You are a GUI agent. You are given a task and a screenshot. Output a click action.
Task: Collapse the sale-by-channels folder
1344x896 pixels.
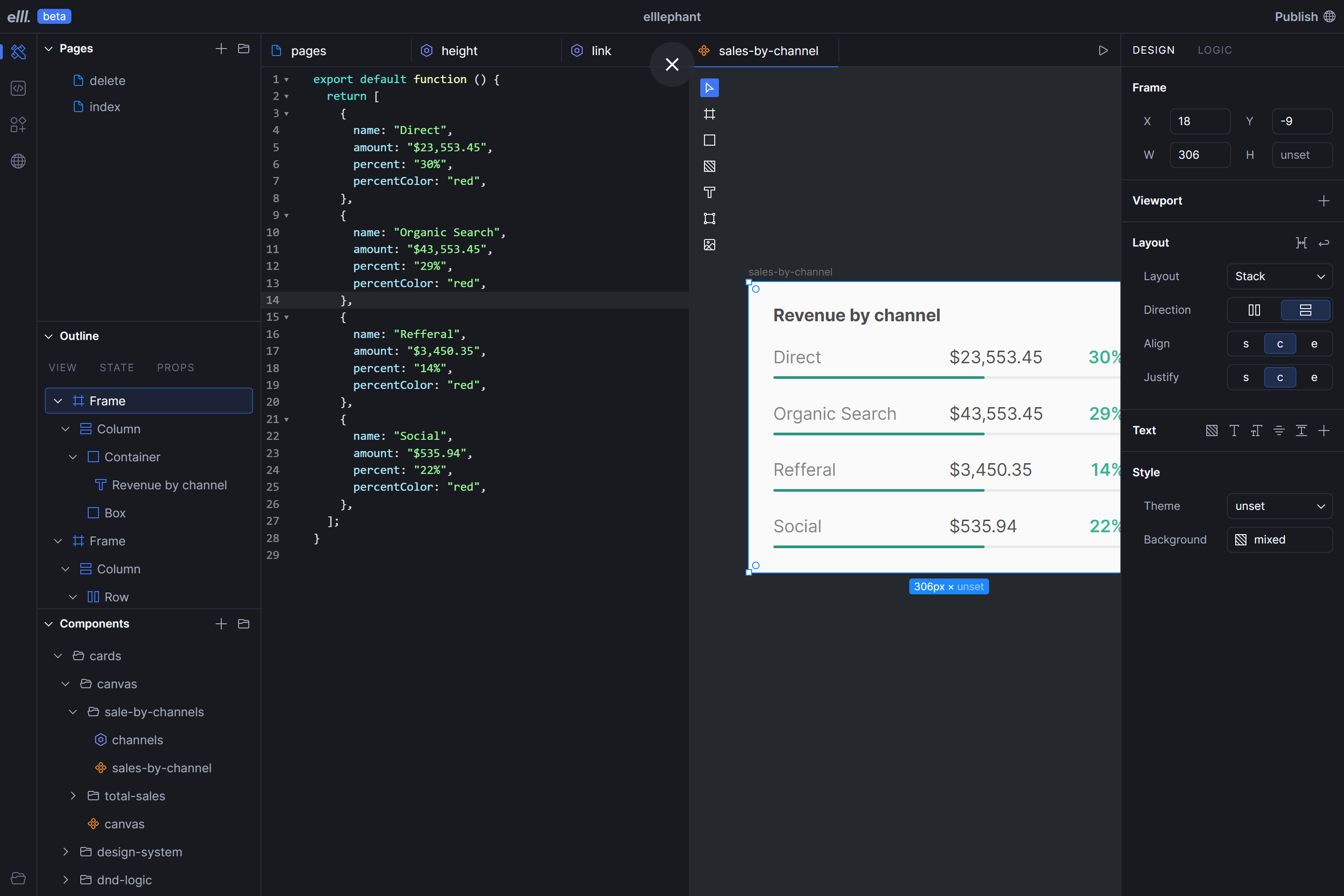[72, 712]
